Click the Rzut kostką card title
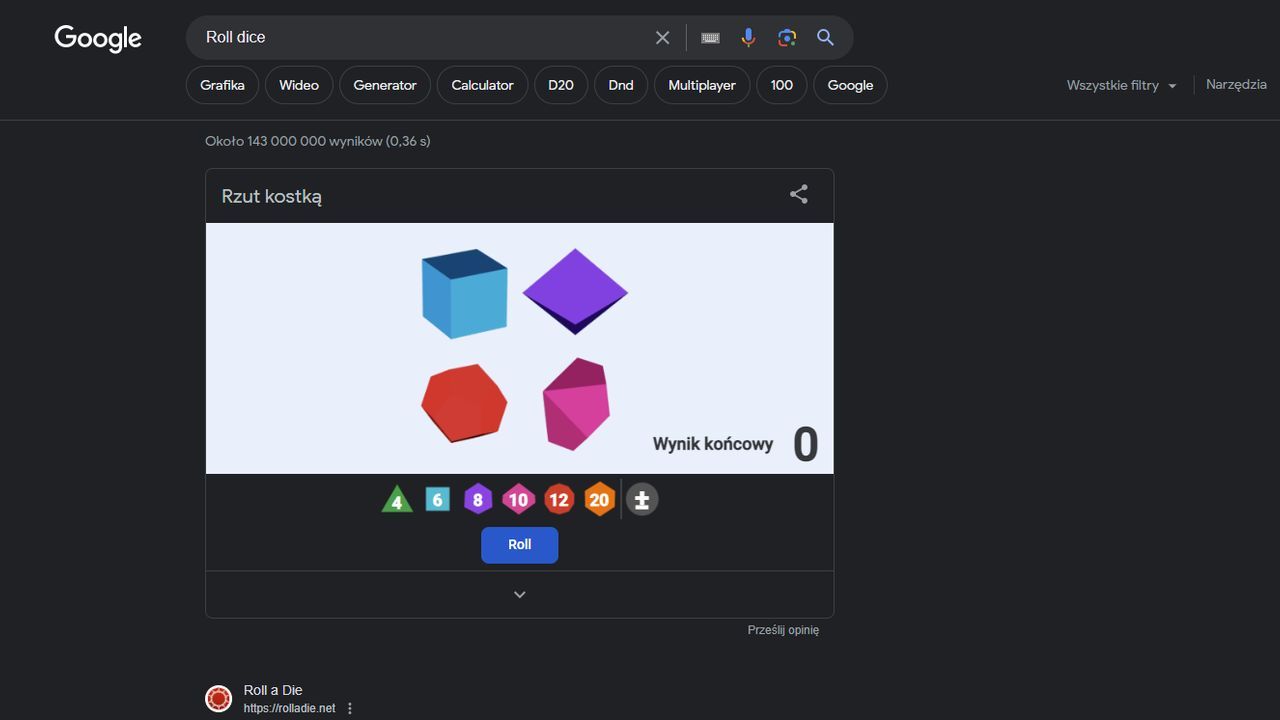 point(272,196)
